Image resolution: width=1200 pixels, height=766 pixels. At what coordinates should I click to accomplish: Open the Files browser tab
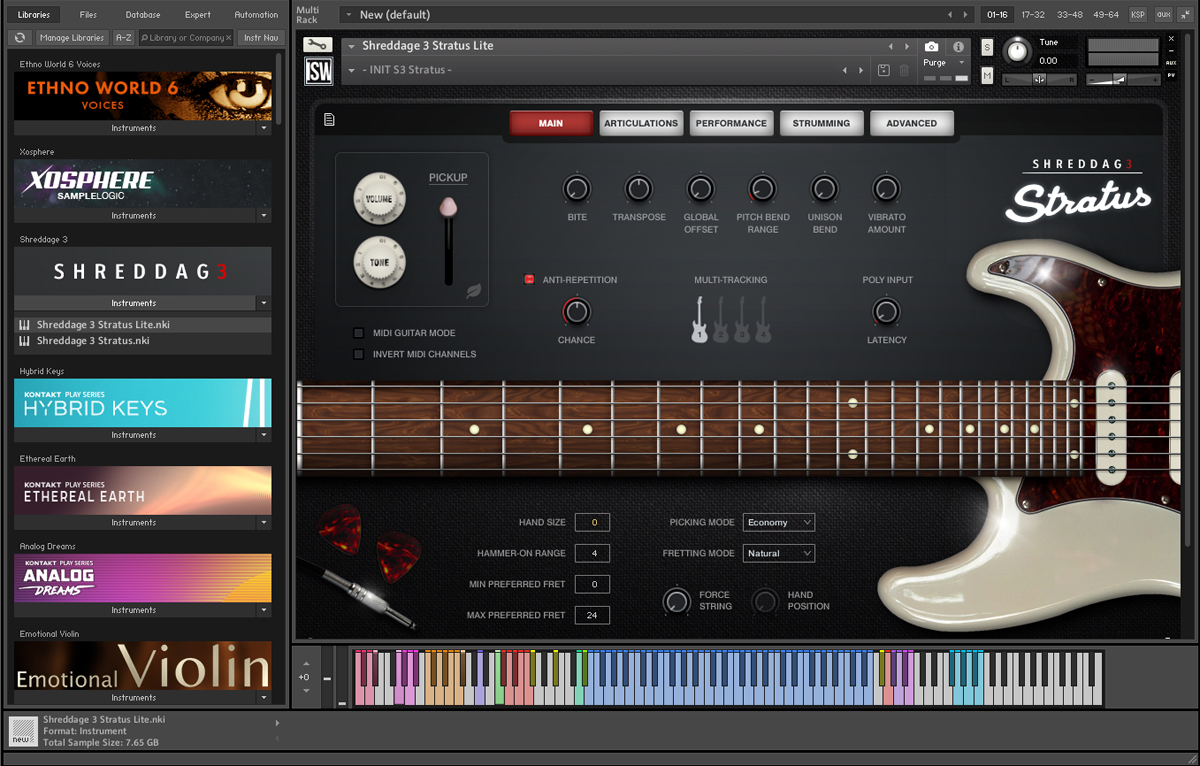point(88,15)
